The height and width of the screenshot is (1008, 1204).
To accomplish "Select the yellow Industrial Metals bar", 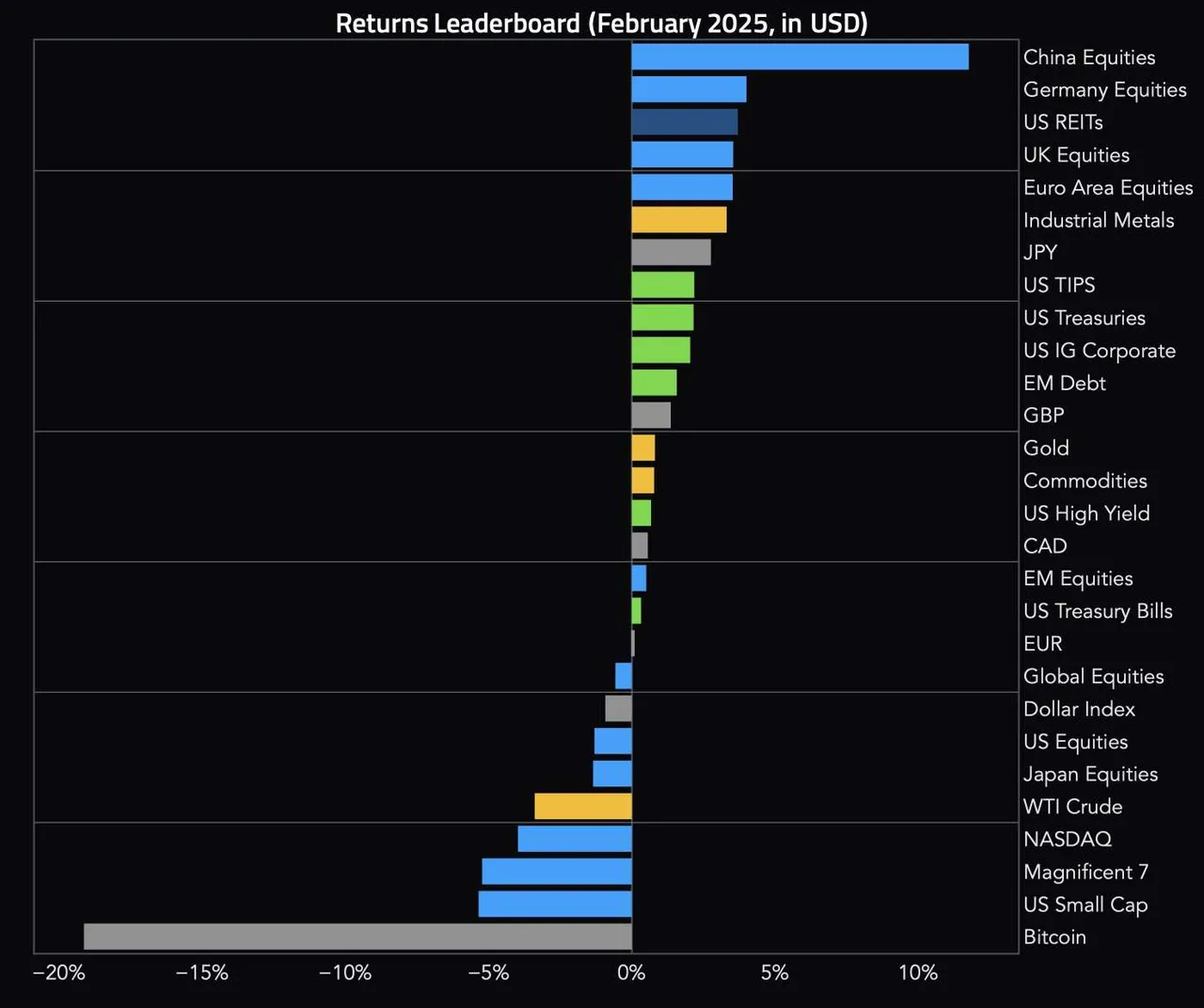I will pos(678,220).
